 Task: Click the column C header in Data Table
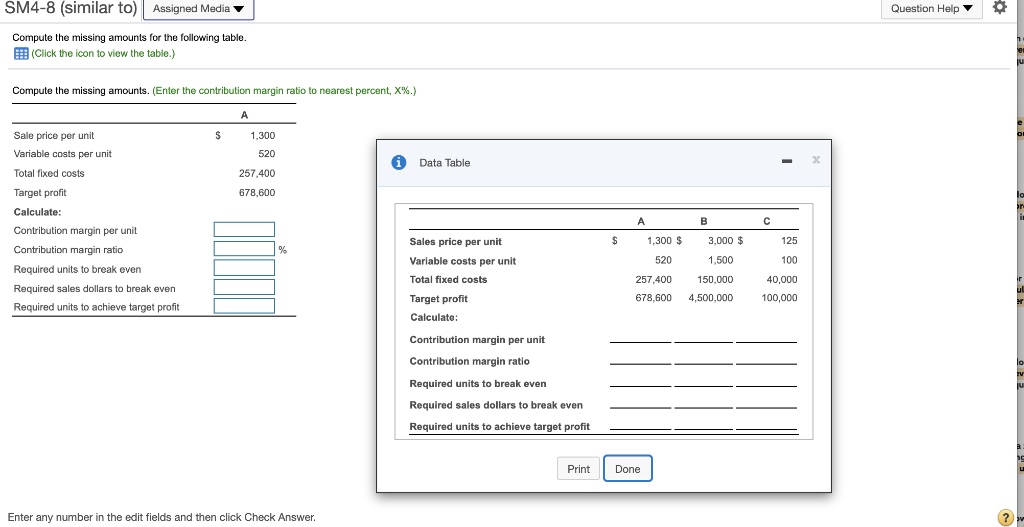point(767,221)
